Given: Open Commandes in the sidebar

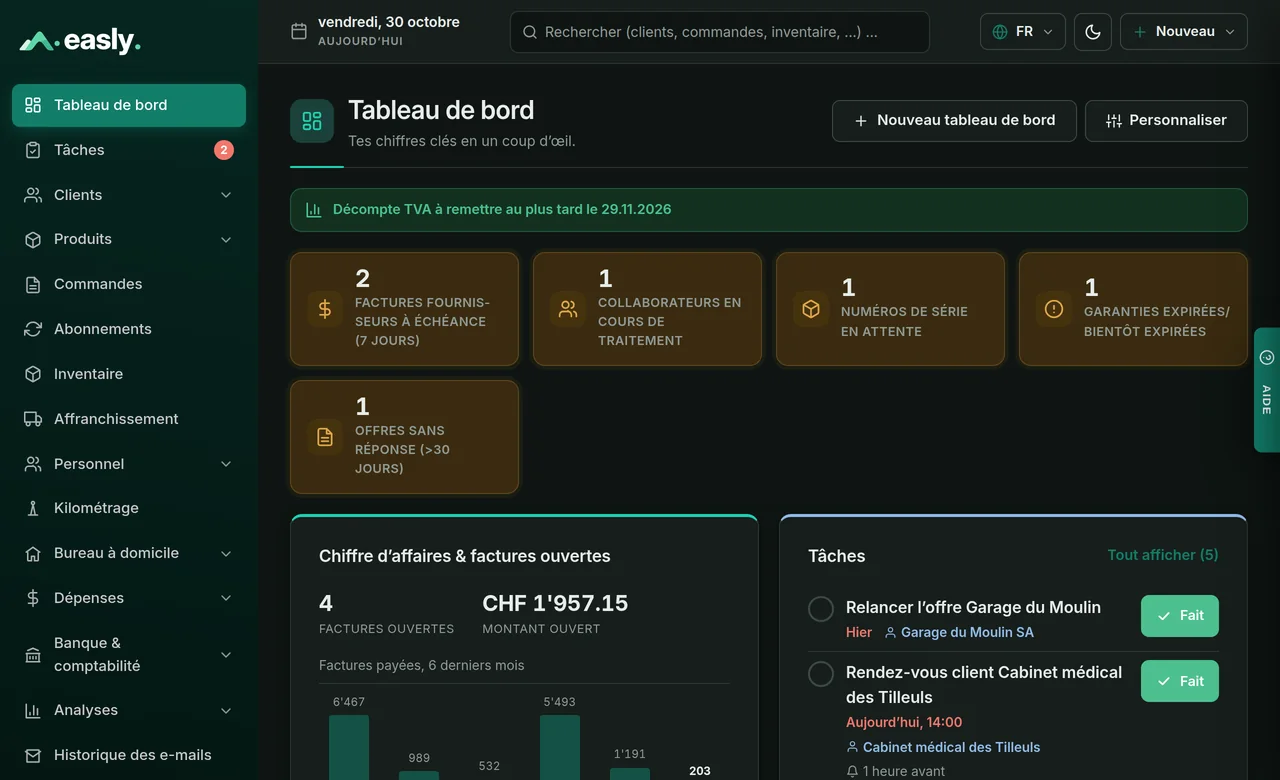Looking at the screenshot, I should (129, 284).
